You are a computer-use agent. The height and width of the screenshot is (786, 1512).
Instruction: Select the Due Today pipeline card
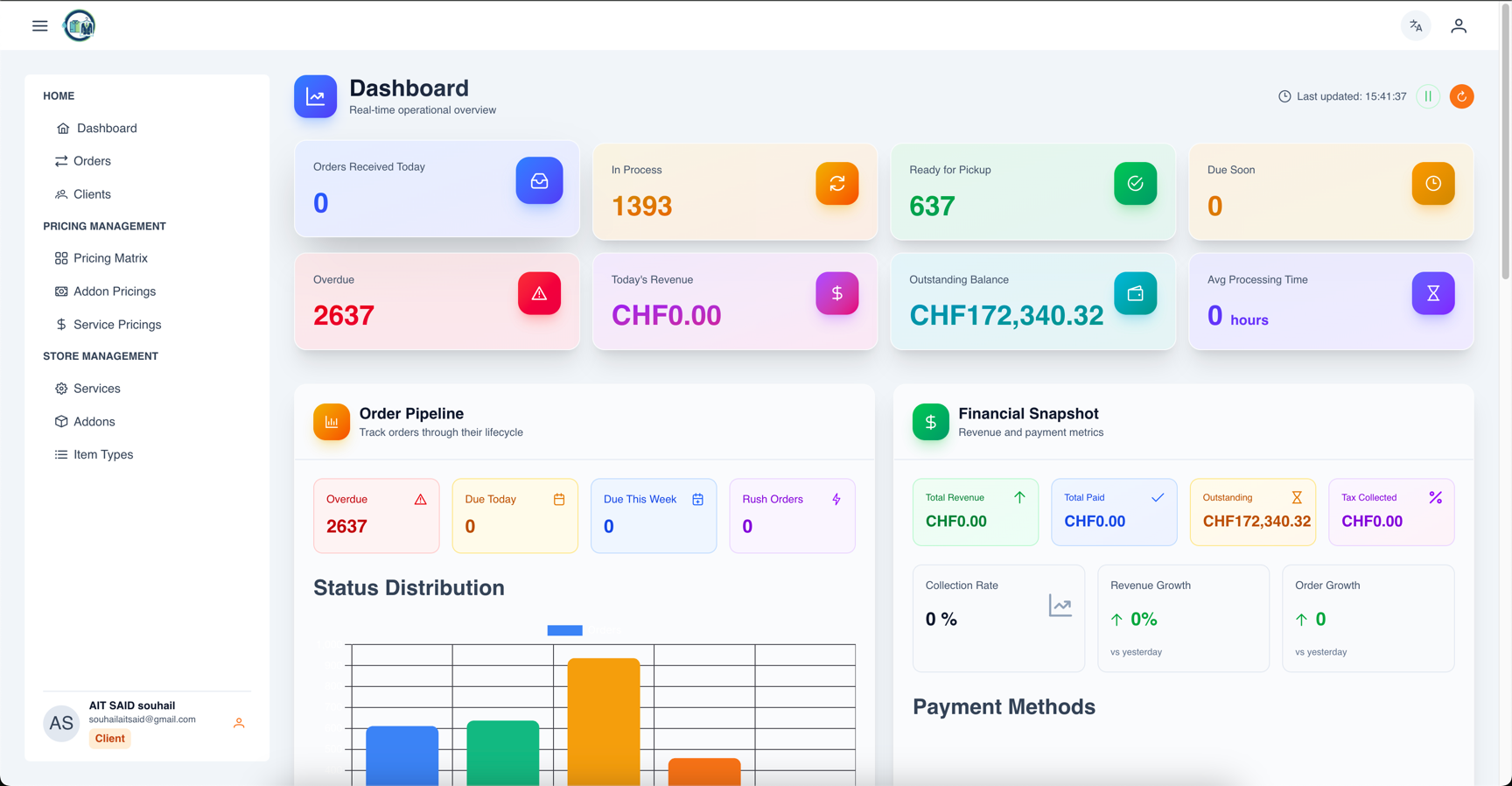[x=515, y=516]
